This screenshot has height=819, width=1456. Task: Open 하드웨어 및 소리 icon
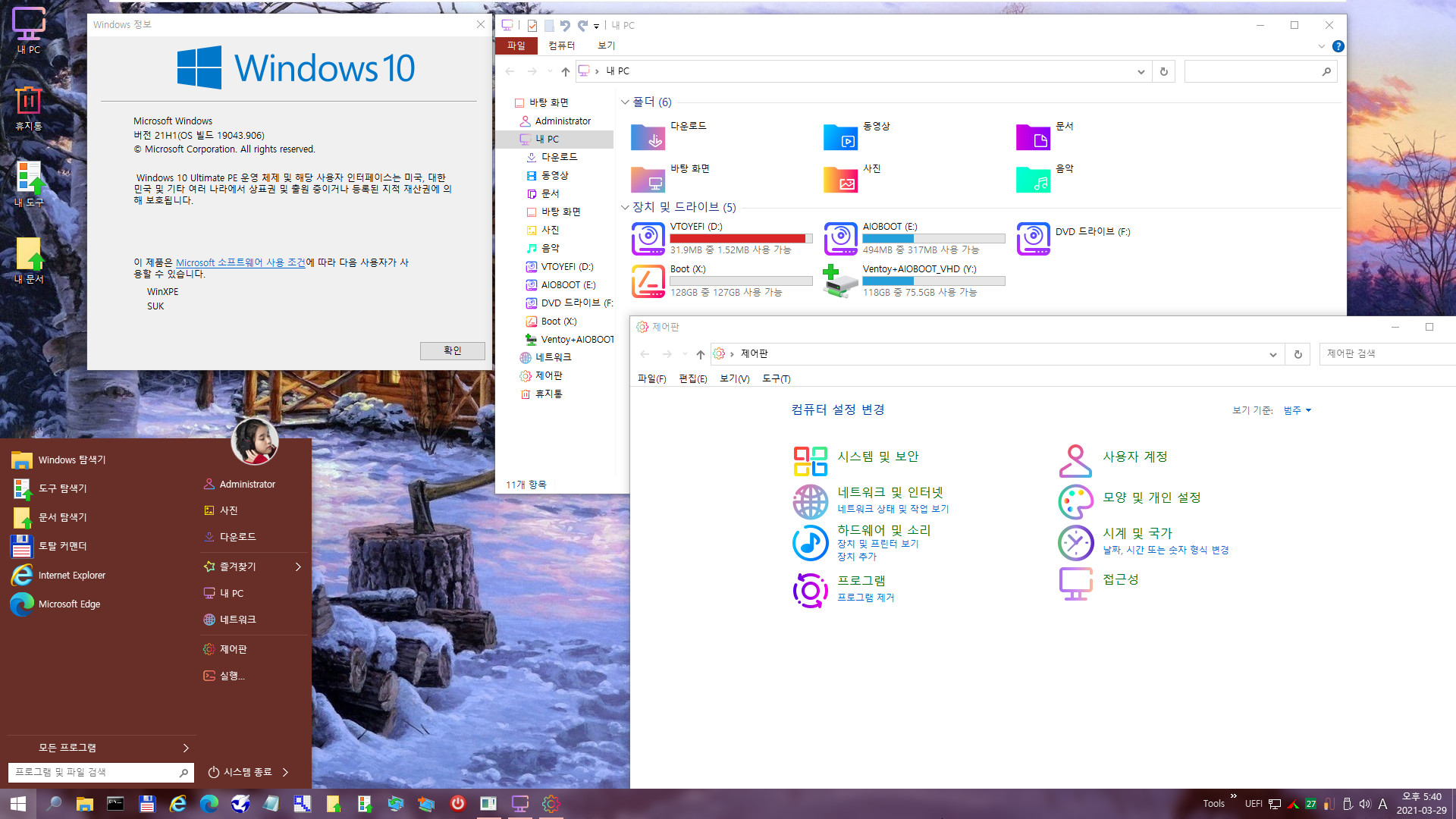810,543
